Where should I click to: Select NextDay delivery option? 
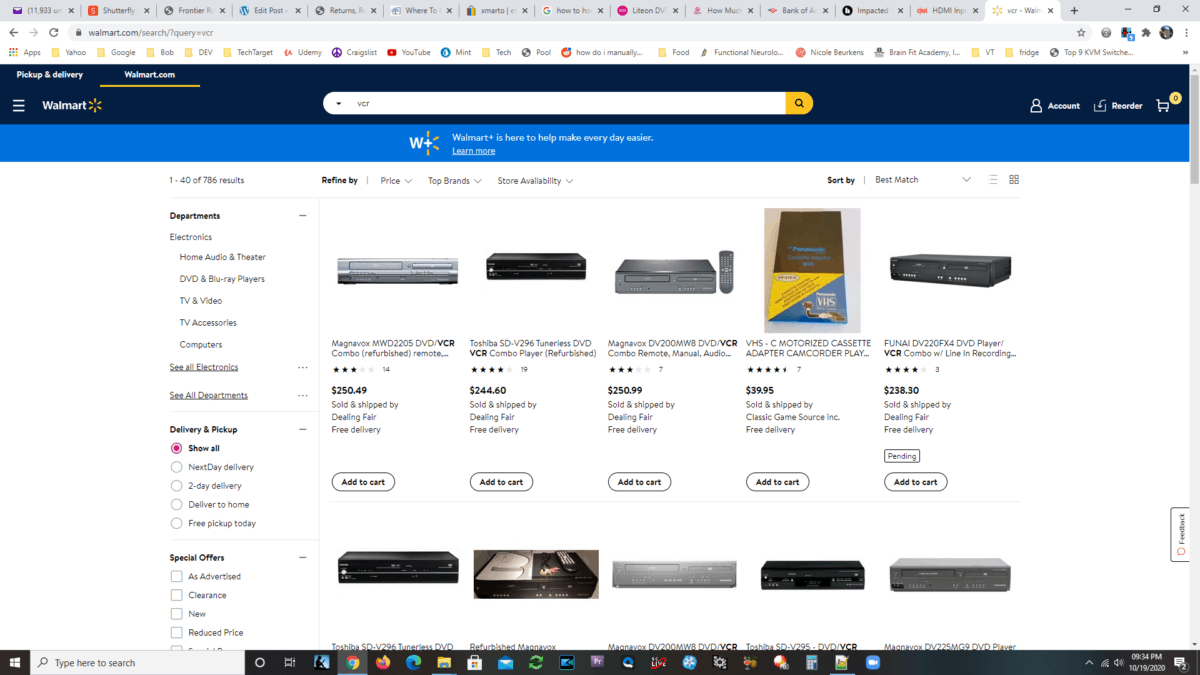point(177,467)
